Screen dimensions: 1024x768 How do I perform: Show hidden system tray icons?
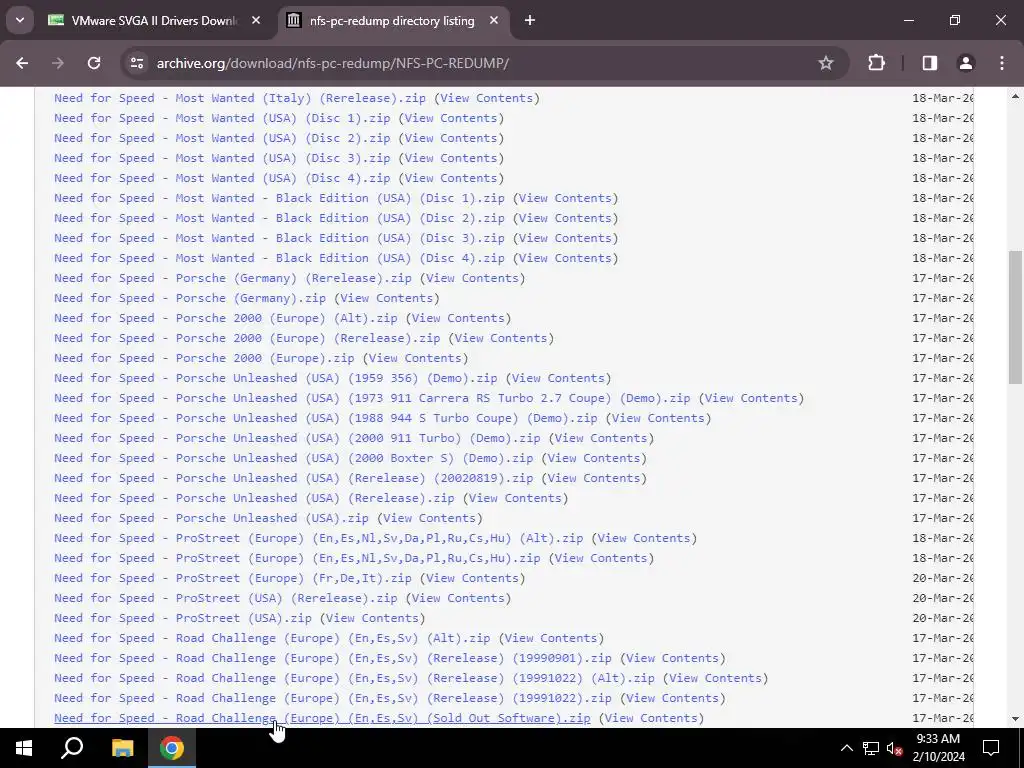[846, 748]
